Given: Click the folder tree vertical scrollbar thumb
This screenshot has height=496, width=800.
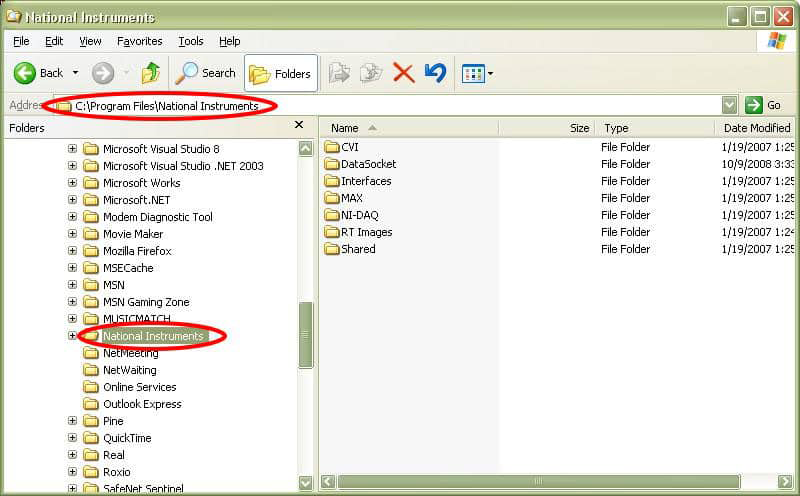Looking at the screenshot, I should [x=306, y=335].
